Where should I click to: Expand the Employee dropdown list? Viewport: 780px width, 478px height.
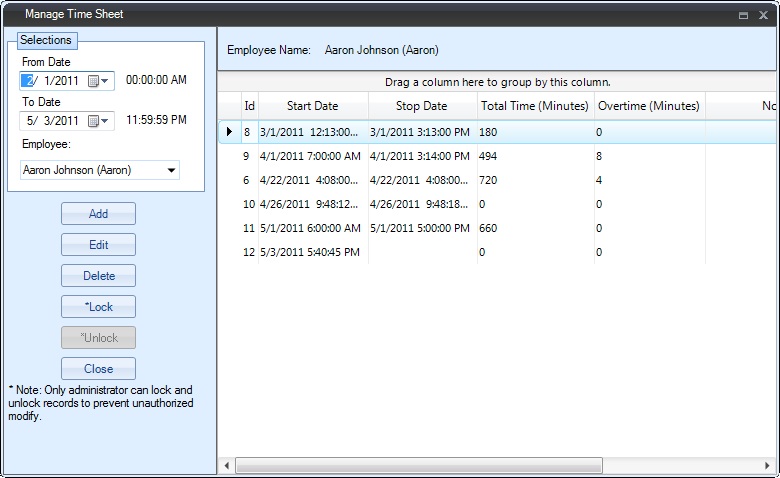pos(171,170)
